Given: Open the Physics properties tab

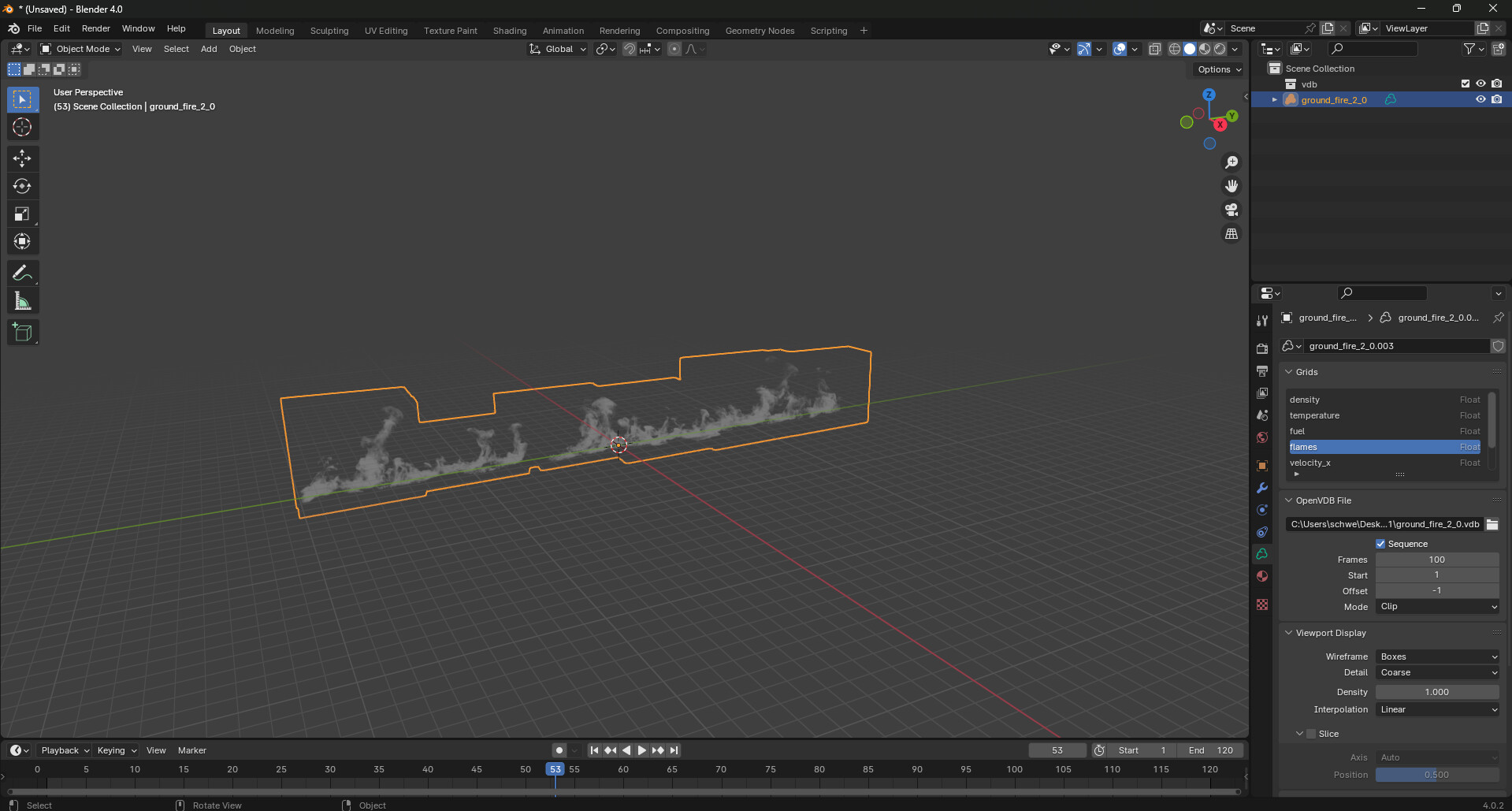Looking at the screenshot, I should click(1262, 510).
